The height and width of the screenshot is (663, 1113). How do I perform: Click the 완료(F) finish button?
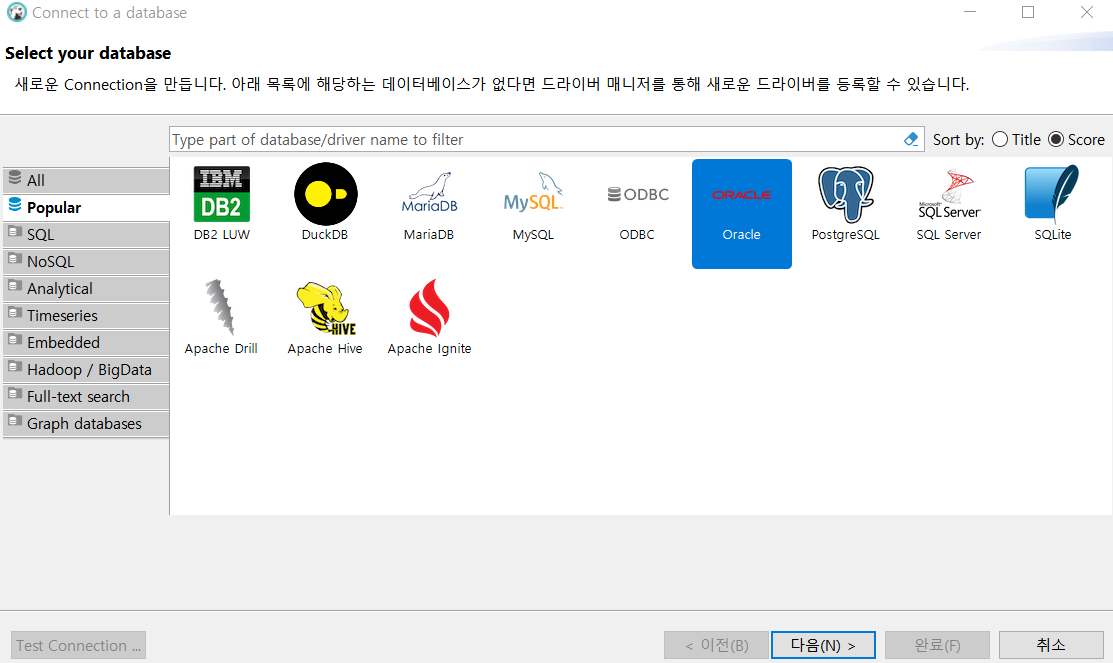coord(938,645)
